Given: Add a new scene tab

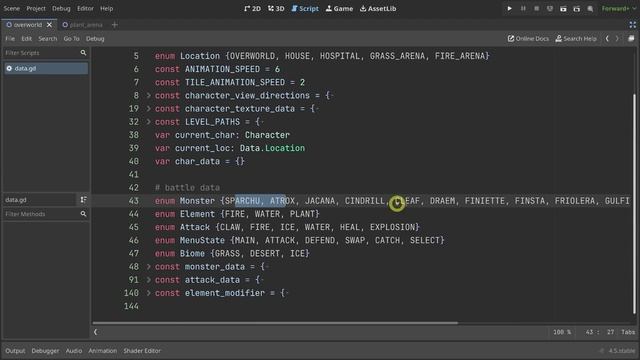Looking at the screenshot, I should tap(114, 24).
